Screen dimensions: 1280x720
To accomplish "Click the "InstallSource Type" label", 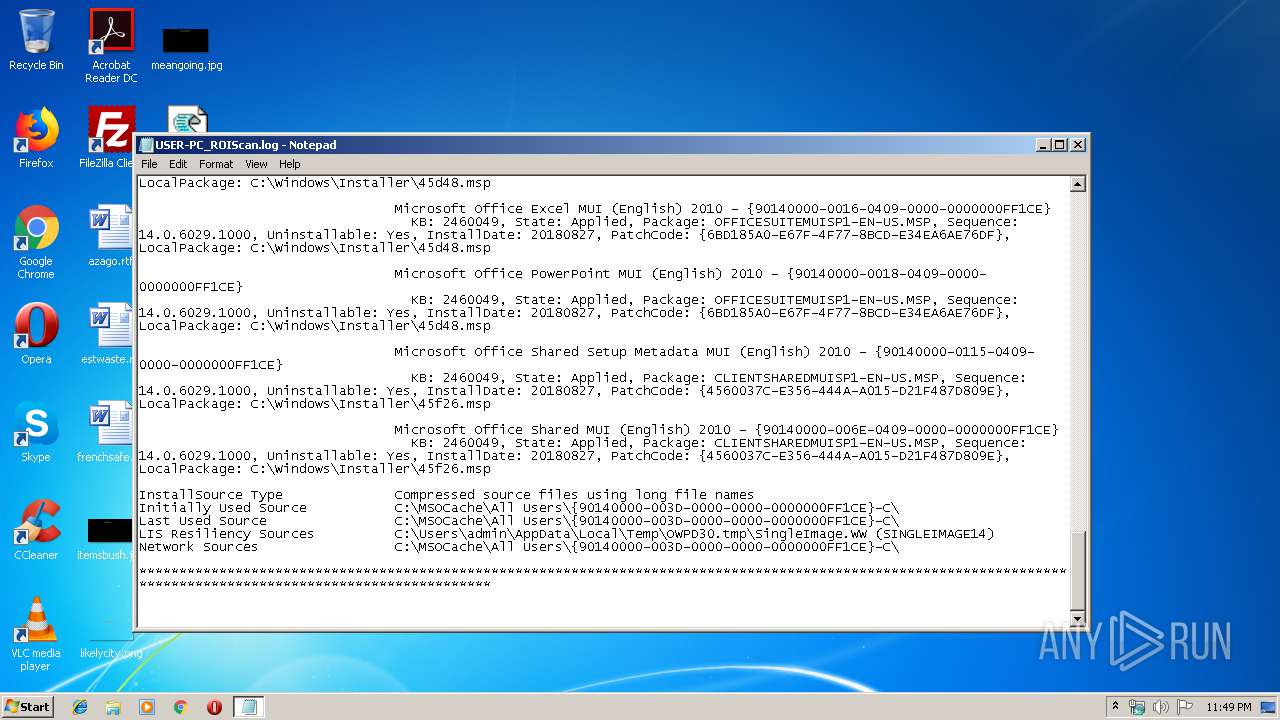I will pyautogui.click(x=211, y=495).
